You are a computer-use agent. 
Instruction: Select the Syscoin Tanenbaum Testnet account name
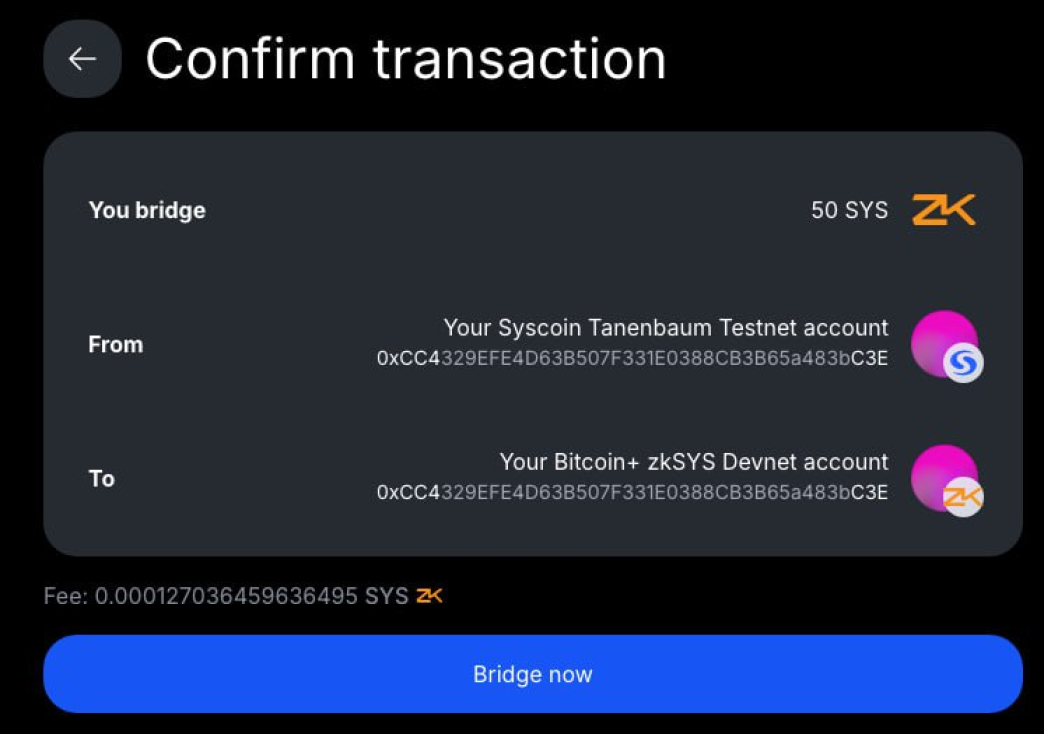(666, 328)
